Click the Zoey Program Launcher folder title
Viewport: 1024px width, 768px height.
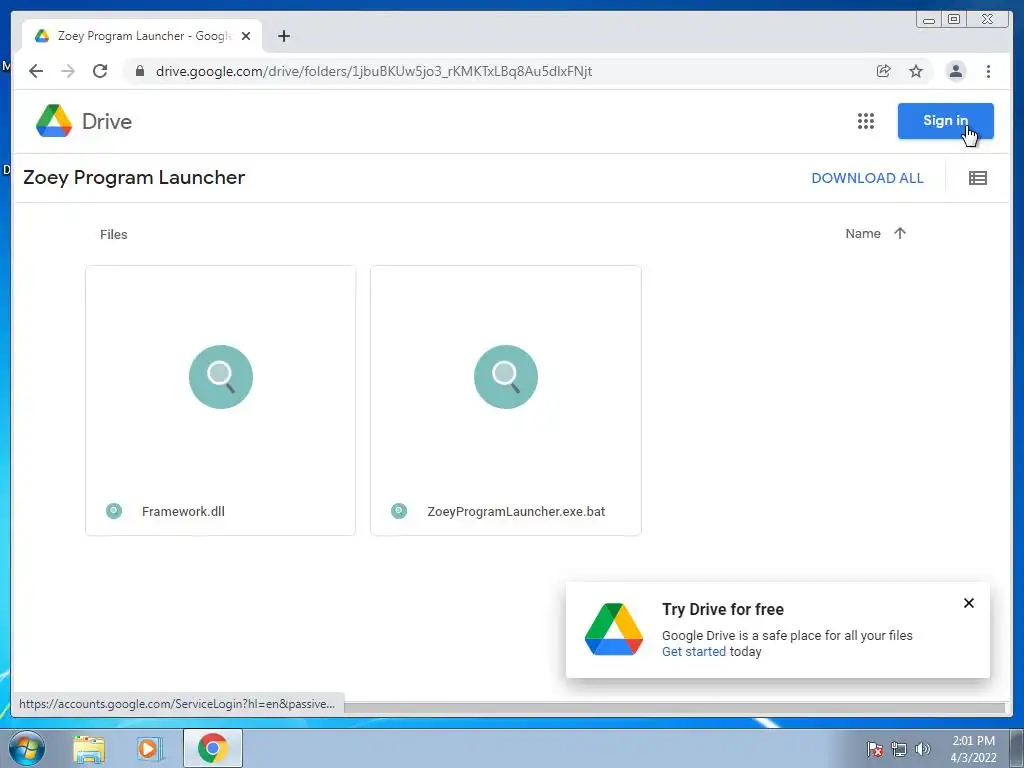[134, 178]
